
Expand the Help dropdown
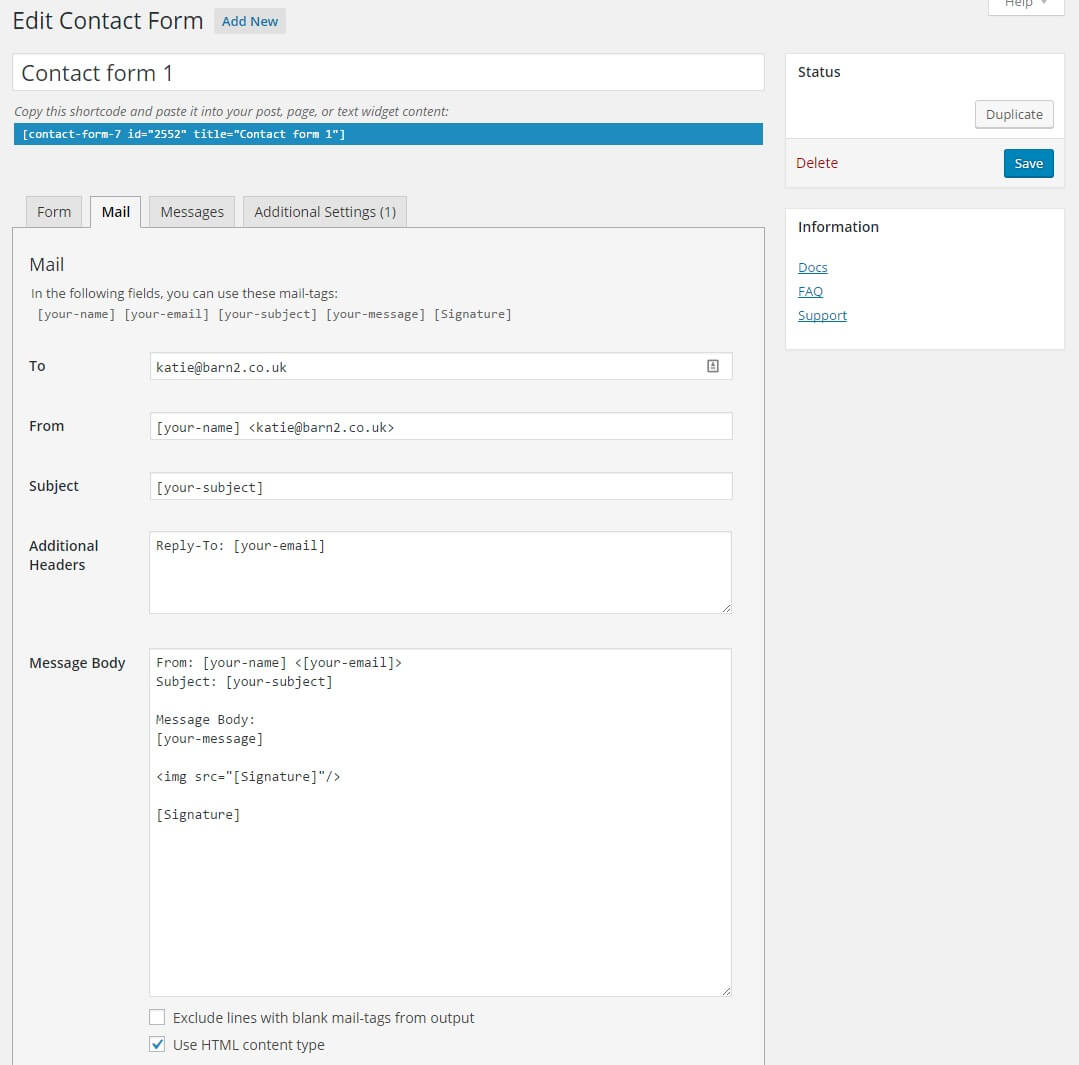(1026, 5)
